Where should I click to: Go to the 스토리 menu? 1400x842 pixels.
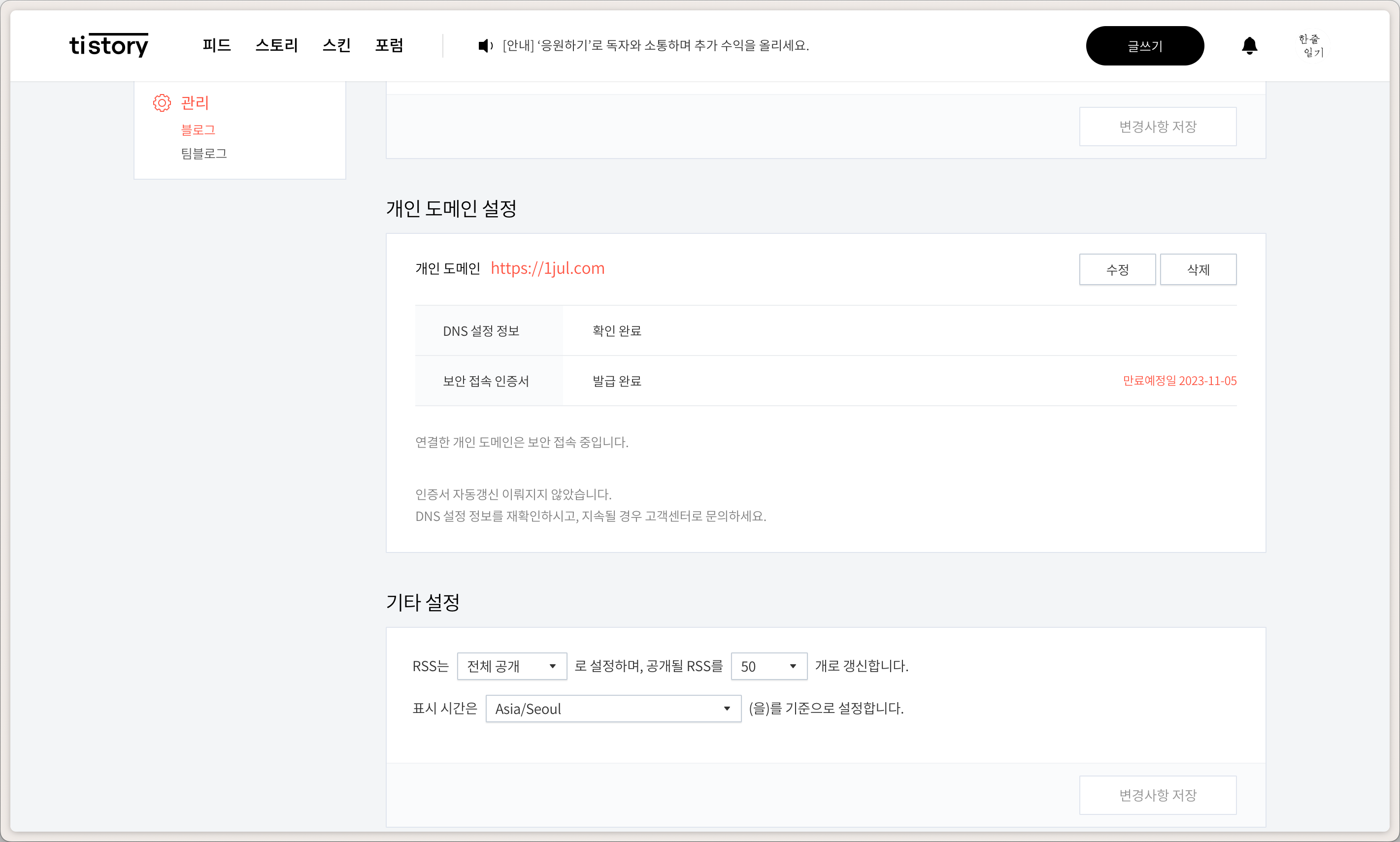(276, 45)
